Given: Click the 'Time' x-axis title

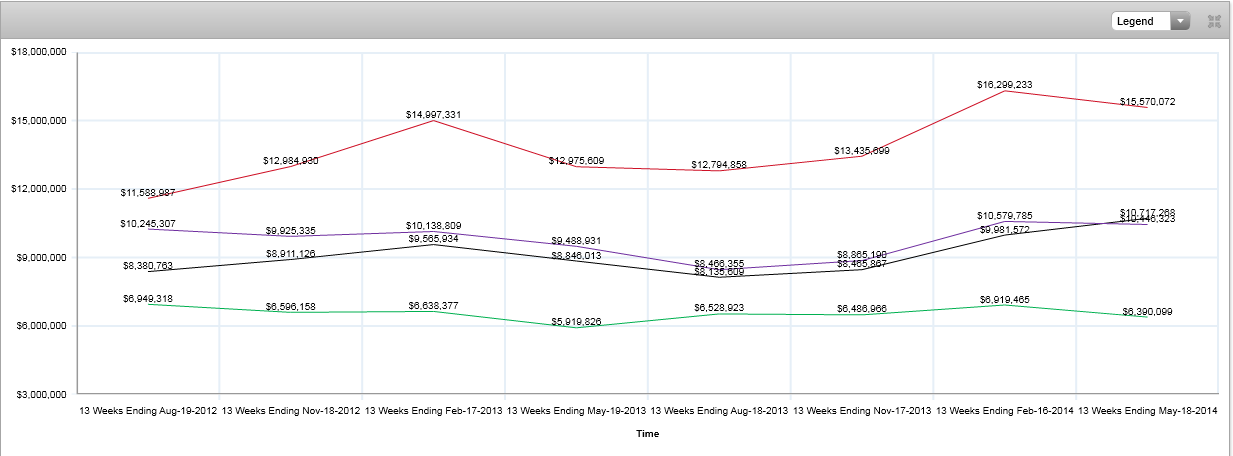Looking at the screenshot, I should pos(647,434).
